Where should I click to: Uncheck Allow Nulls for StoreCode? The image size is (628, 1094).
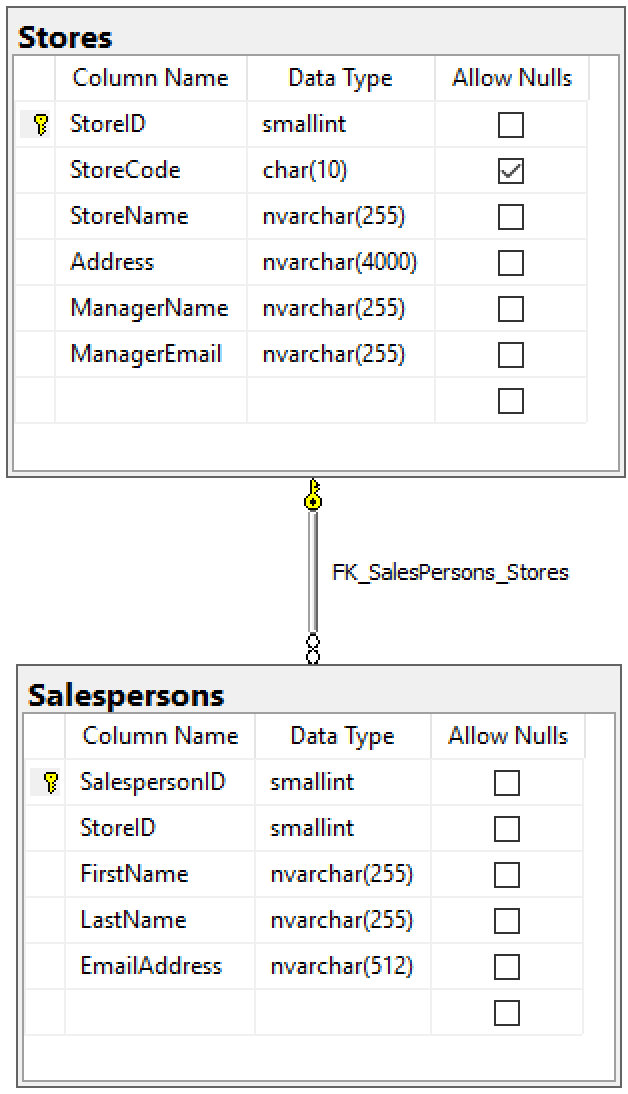point(510,170)
